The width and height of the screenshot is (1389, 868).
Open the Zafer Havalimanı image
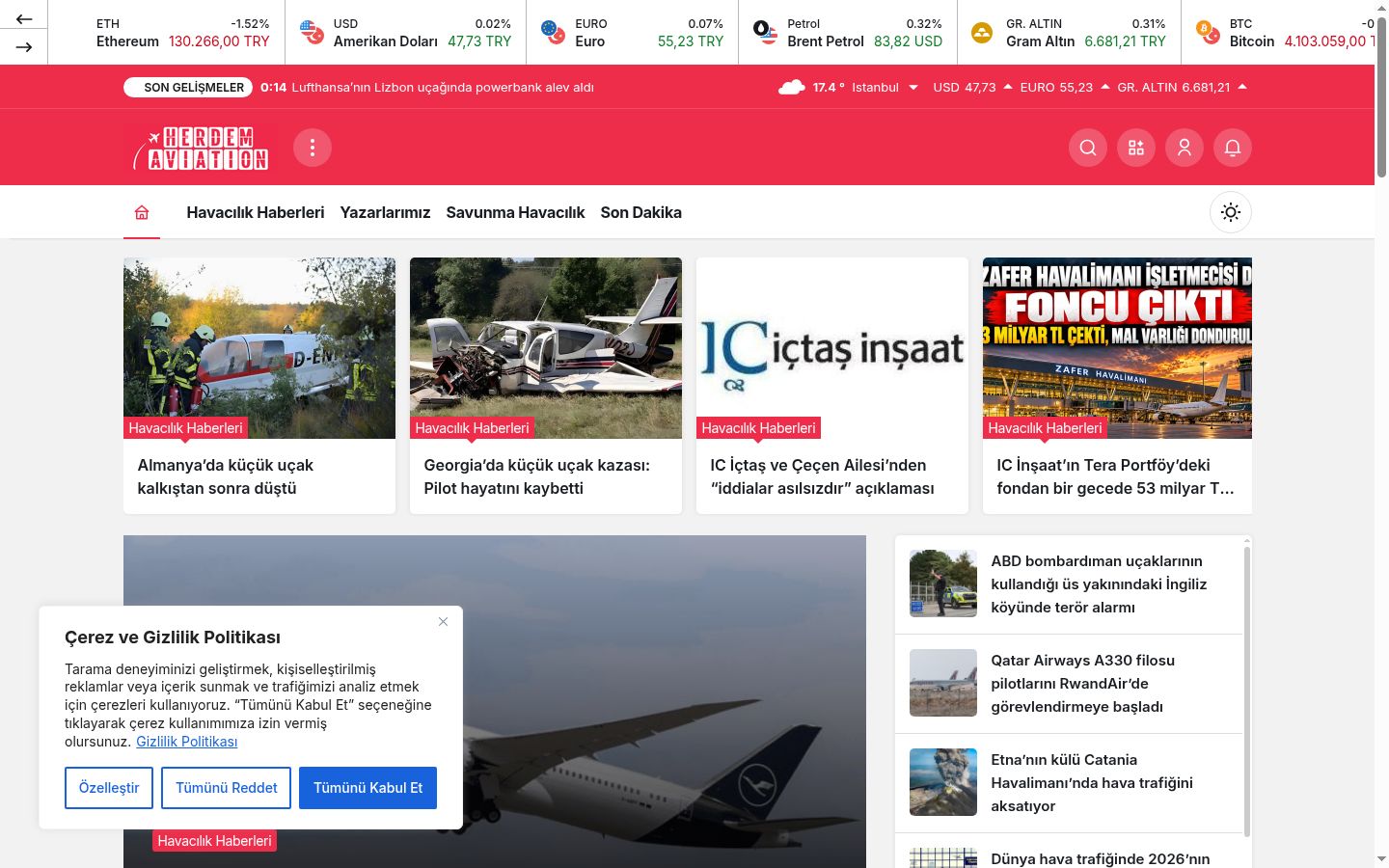1117,348
